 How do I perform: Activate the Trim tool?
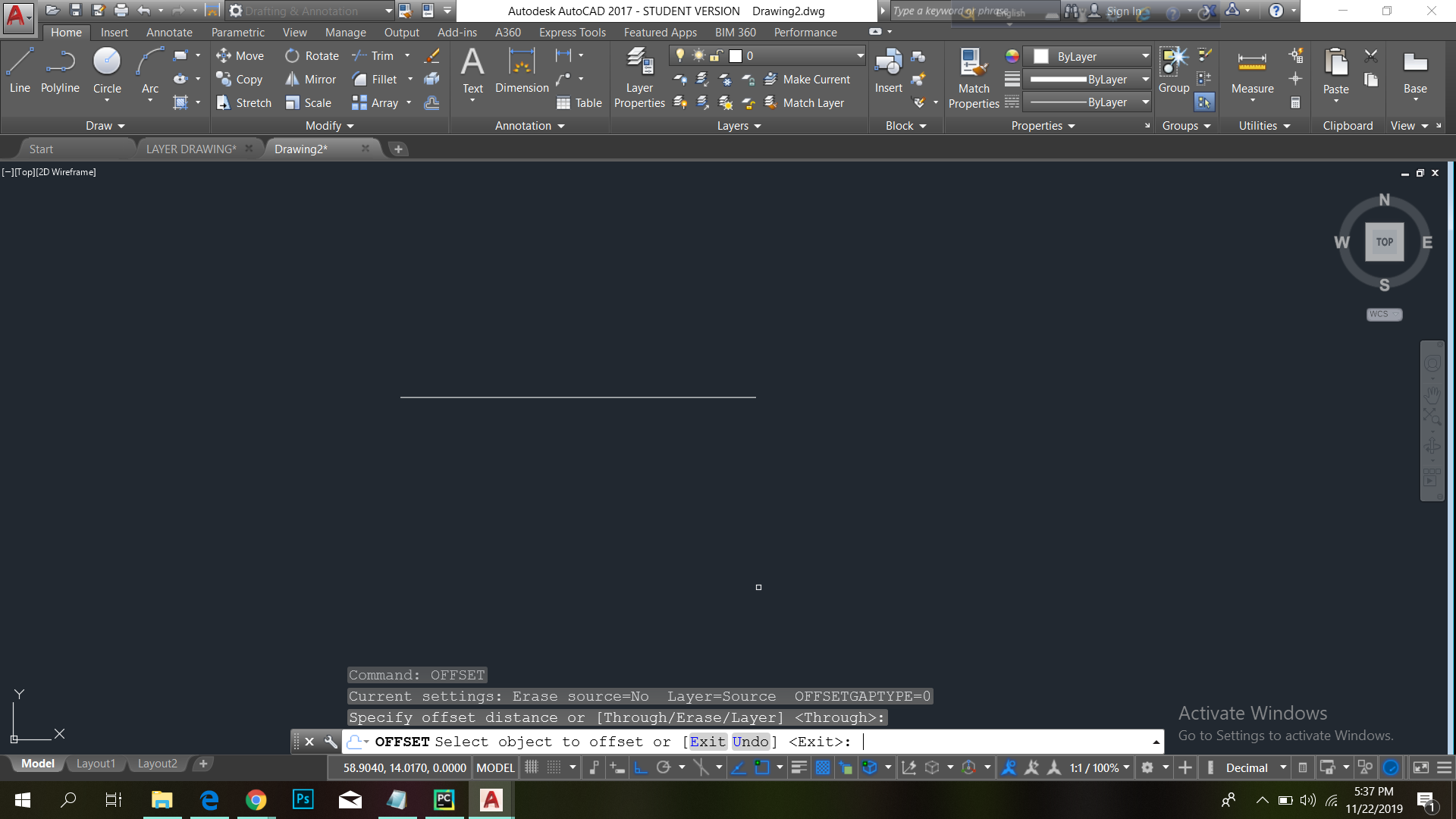click(373, 55)
